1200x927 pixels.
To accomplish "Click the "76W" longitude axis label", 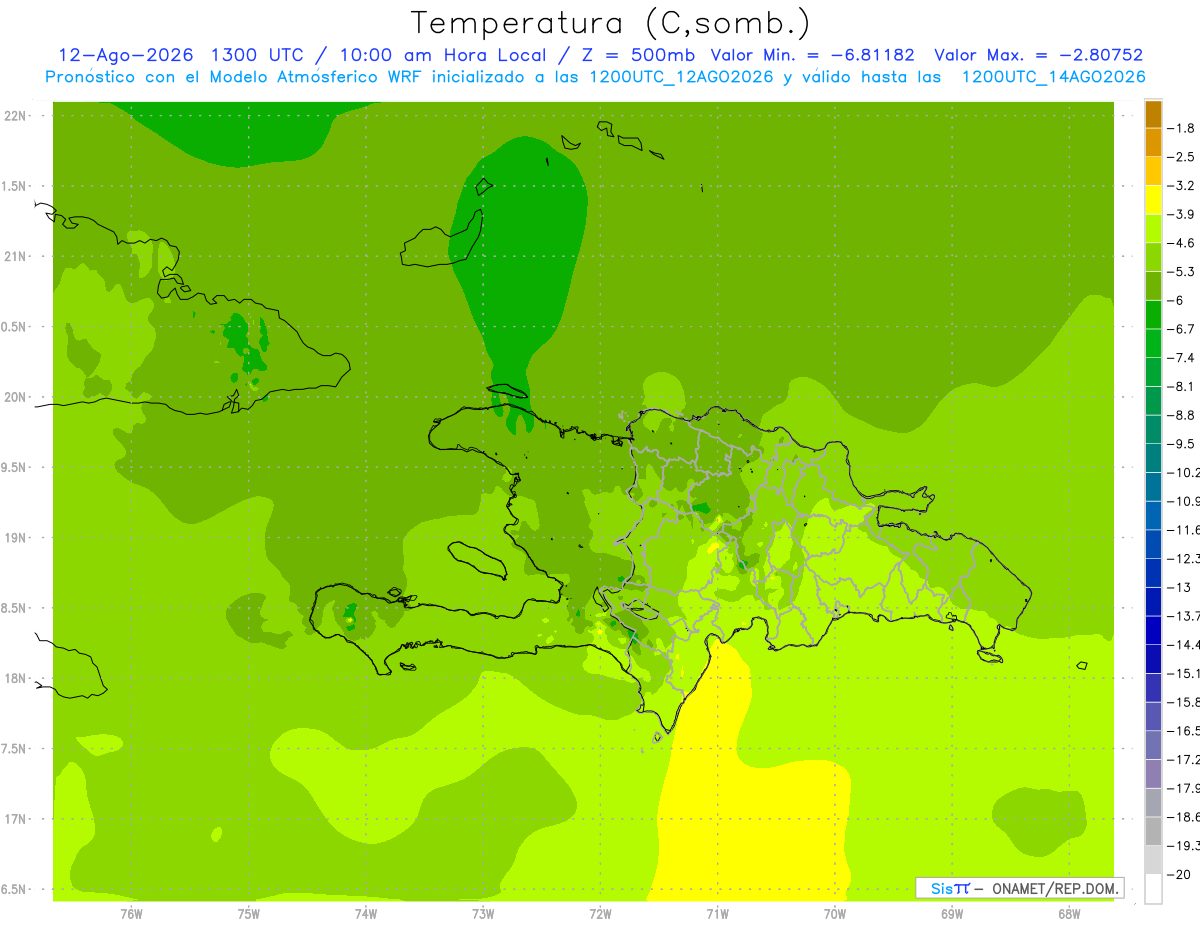I will tap(131, 914).
